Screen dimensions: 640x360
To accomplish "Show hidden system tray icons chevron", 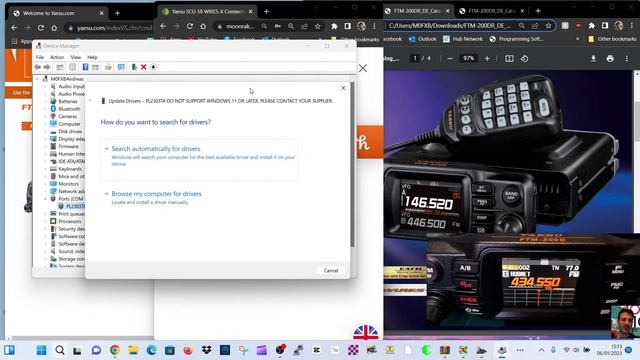I will click(541, 350).
